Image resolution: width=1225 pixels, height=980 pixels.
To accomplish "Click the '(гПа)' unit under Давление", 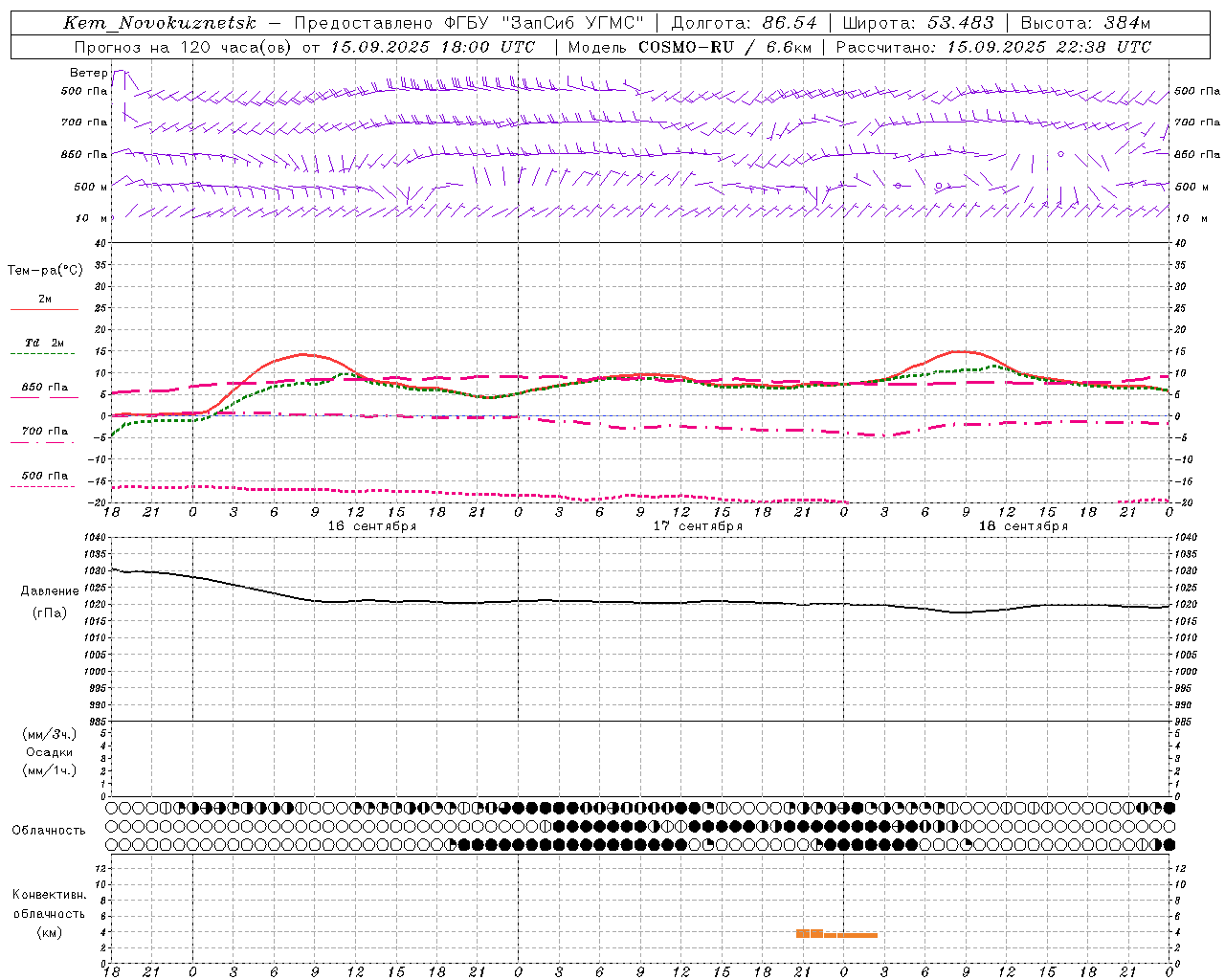I will [49, 612].
